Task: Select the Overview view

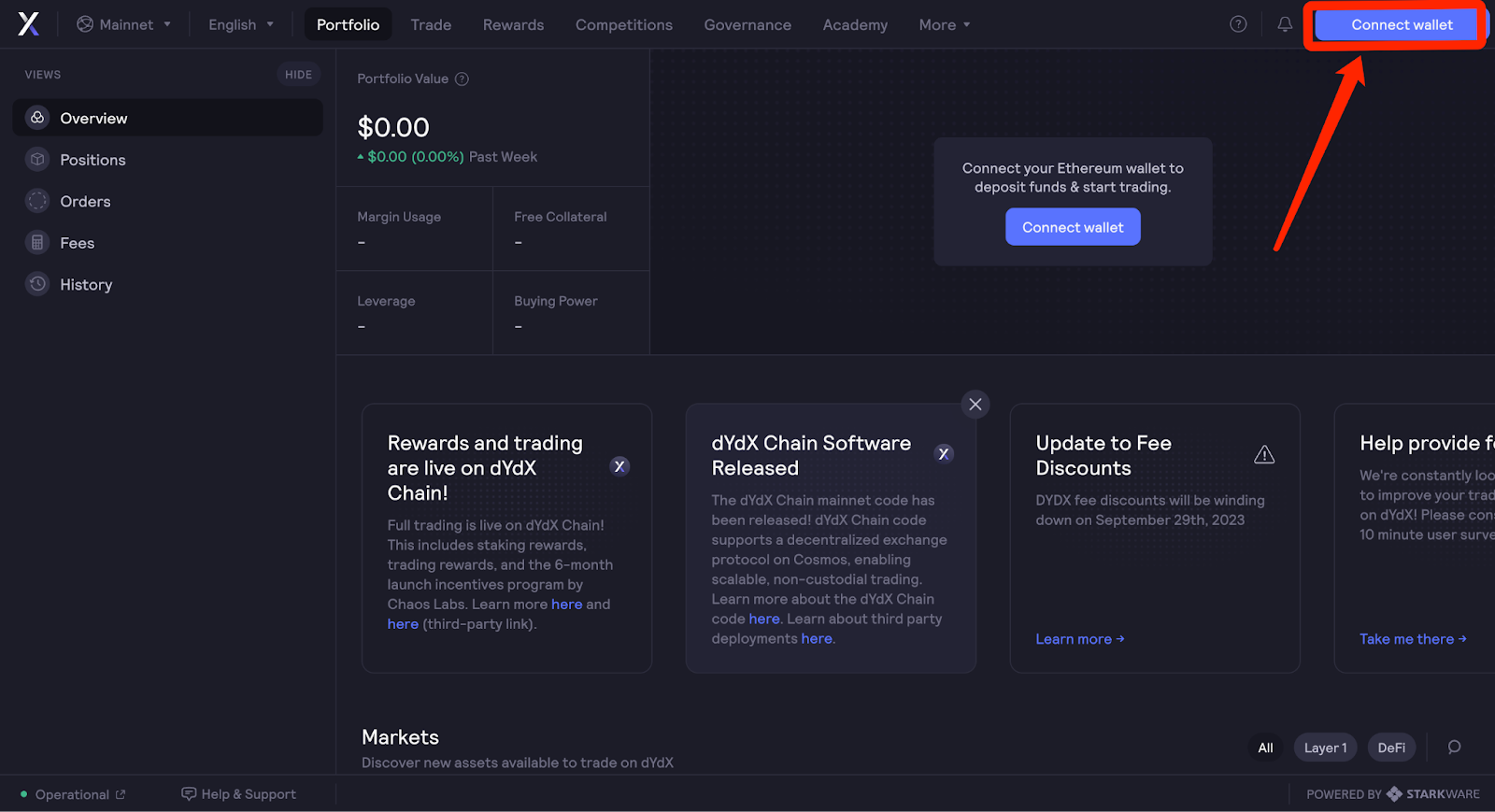Action: click(x=168, y=118)
